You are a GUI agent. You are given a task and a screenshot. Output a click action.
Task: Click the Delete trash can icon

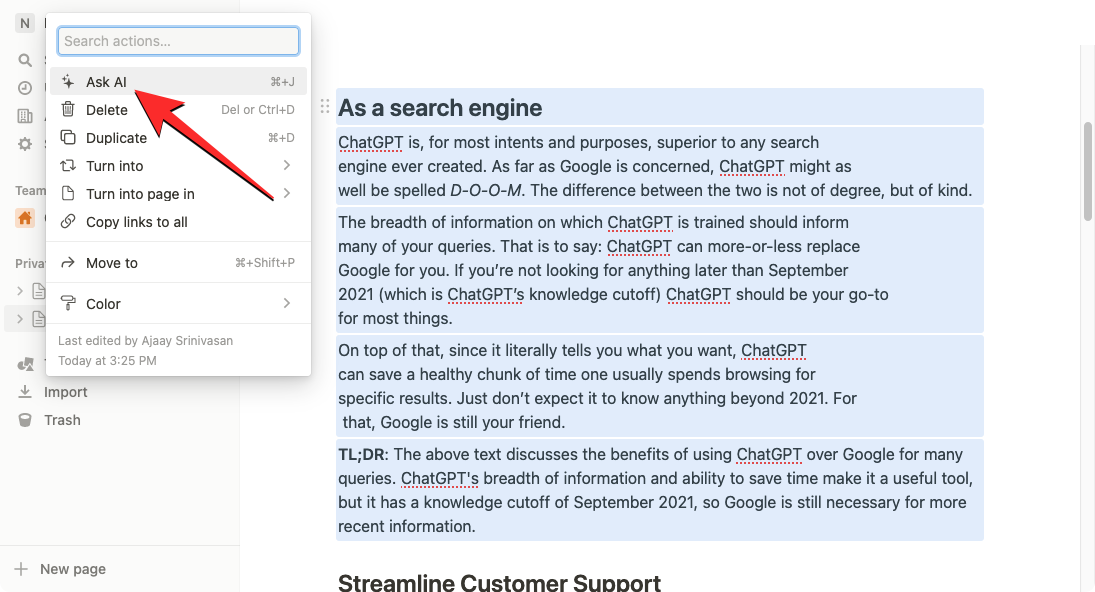[x=68, y=110]
